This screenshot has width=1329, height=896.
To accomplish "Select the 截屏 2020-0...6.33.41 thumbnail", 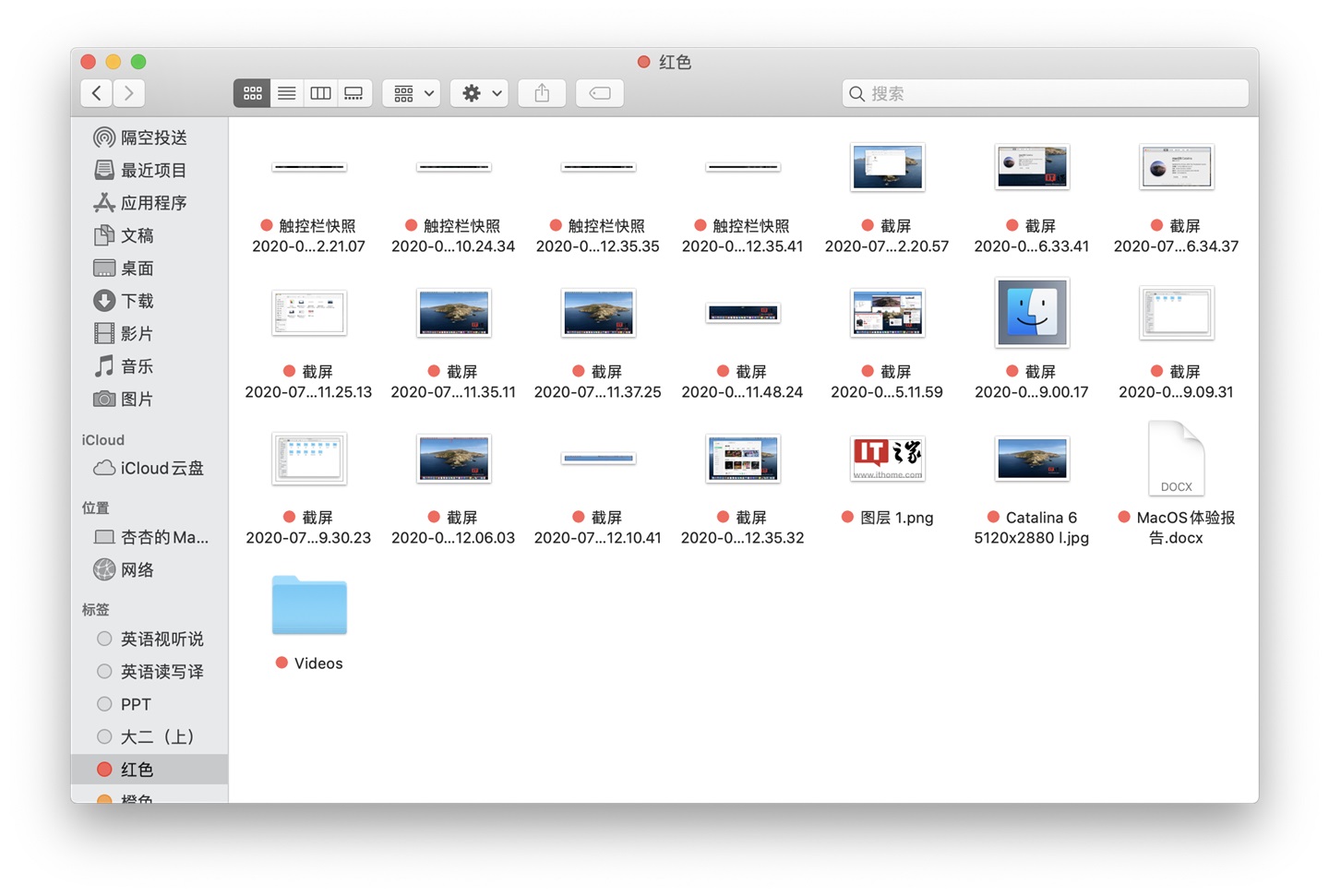I will 1032,167.
